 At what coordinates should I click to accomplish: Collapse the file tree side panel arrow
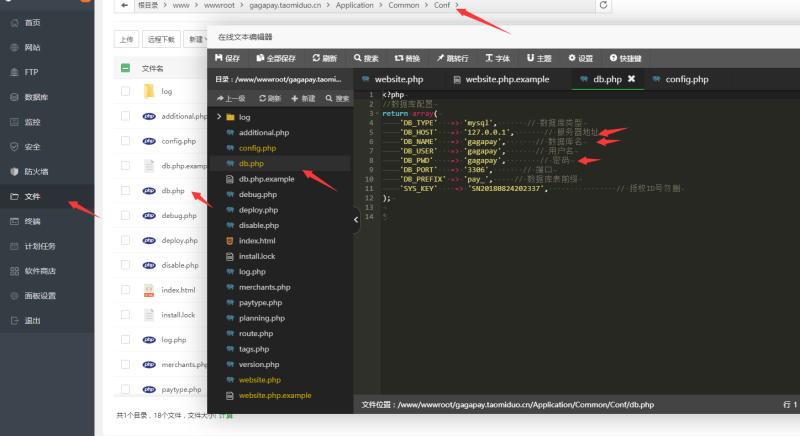[356, 220]
